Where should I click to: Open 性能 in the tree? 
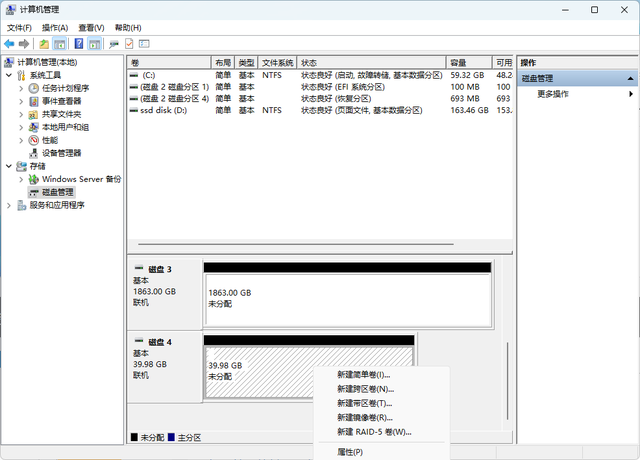coord(50,140)
